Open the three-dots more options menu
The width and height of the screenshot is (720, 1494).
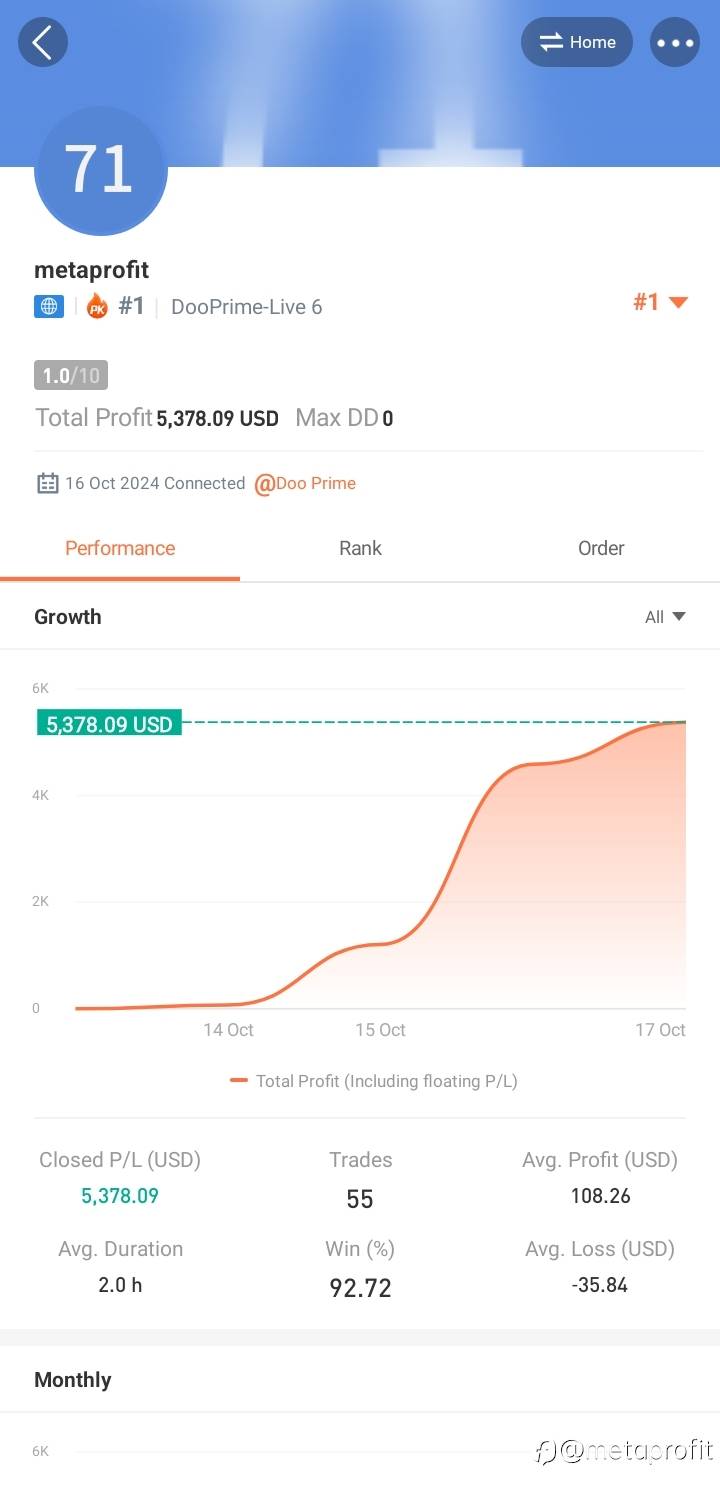coord(675,43)
